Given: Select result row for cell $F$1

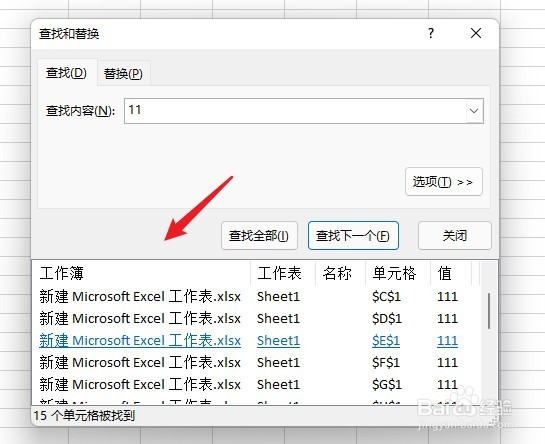Looking at the screenshot, I should click(x=257, y=363).
